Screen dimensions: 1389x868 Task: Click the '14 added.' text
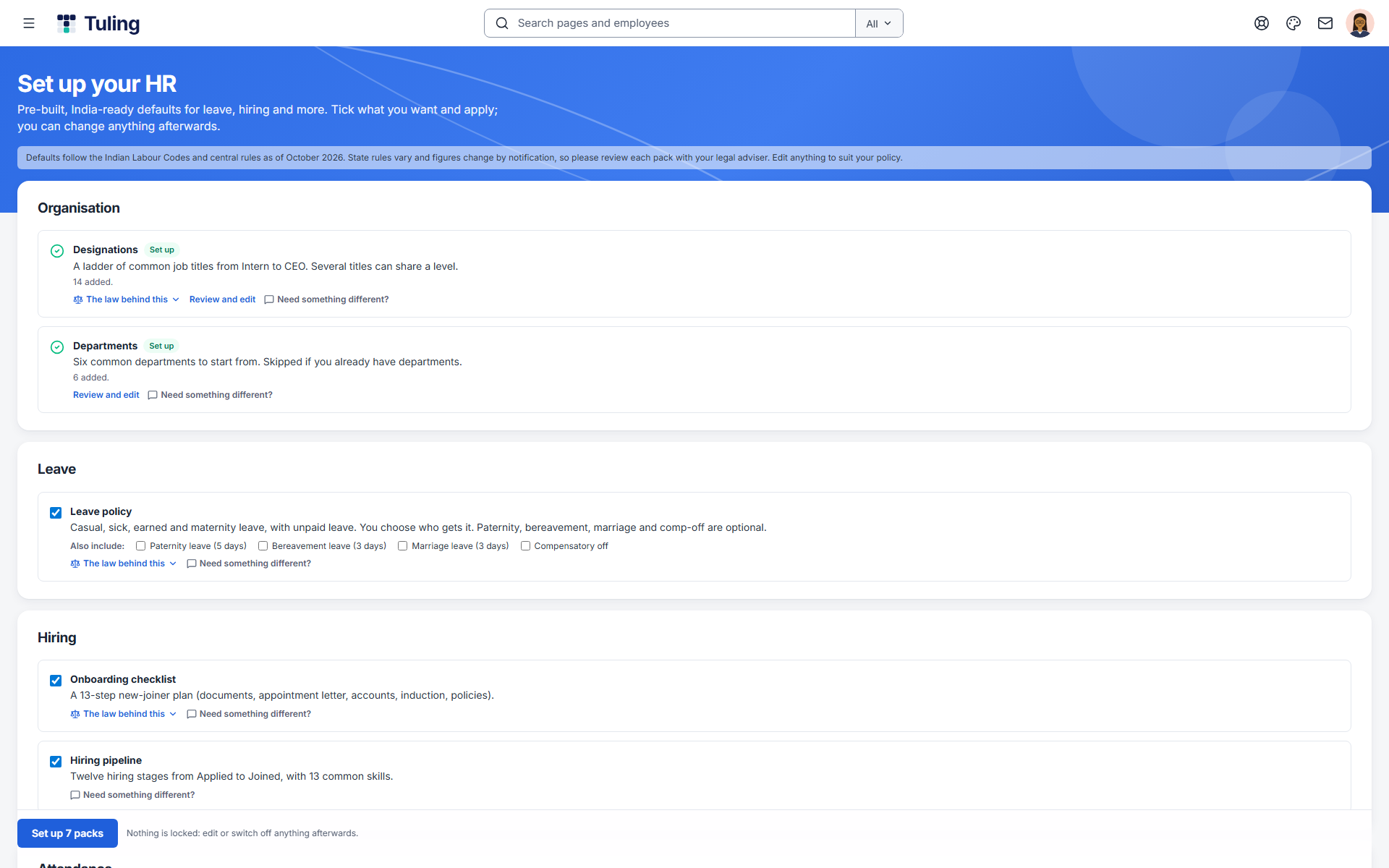[93, 282]
